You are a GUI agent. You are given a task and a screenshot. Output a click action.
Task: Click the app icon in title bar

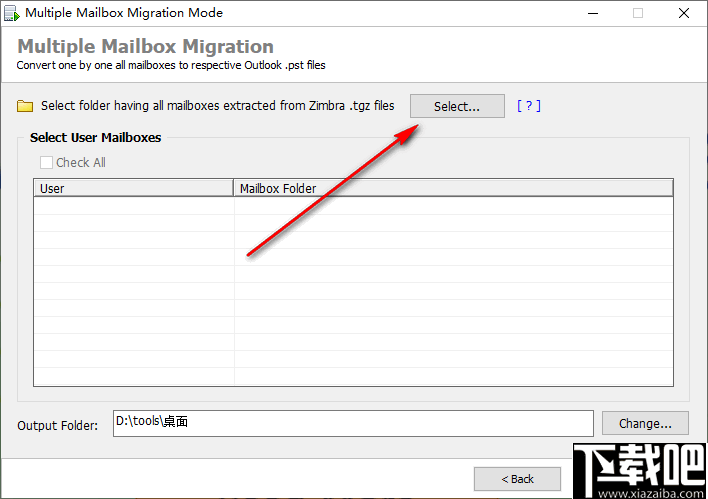(x=12, y=13)
